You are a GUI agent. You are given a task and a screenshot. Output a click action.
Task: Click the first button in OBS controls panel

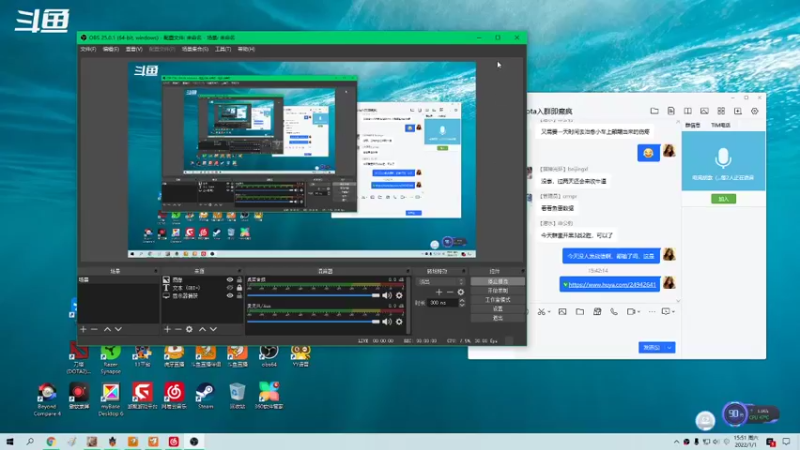pos(497,282)
